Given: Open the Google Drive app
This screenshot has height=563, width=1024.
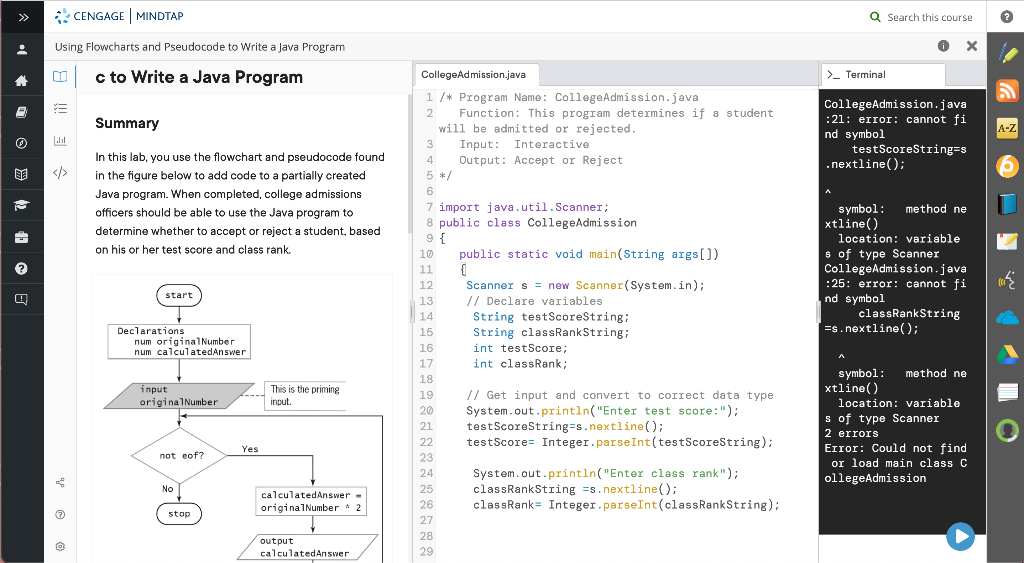Looking at the screenshot, I should coord(1007,355).
